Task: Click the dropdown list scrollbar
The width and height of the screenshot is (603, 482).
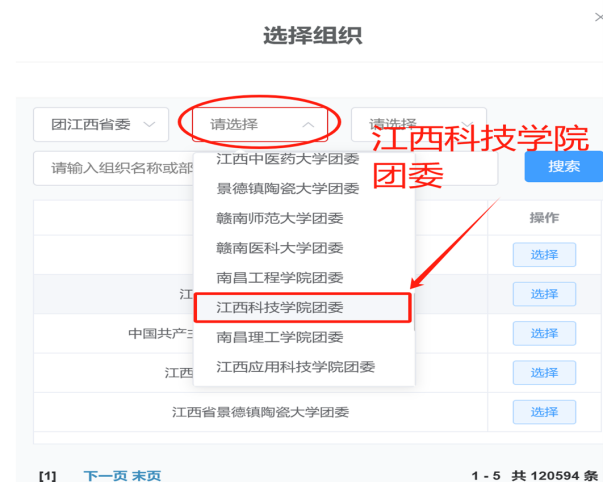Action: tap(414, 312)
